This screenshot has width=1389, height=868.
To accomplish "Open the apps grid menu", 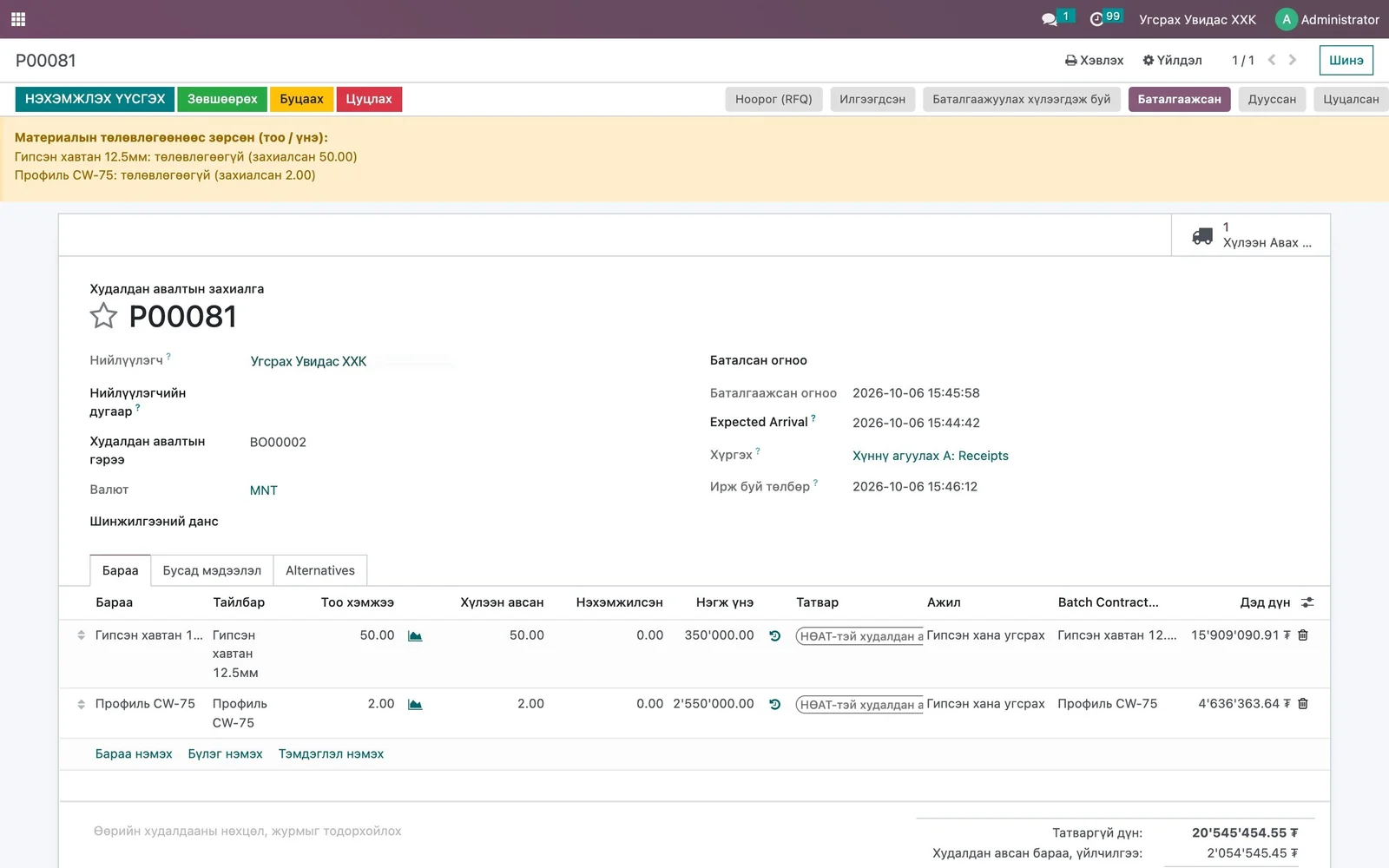I will click(x=18, y=19).
